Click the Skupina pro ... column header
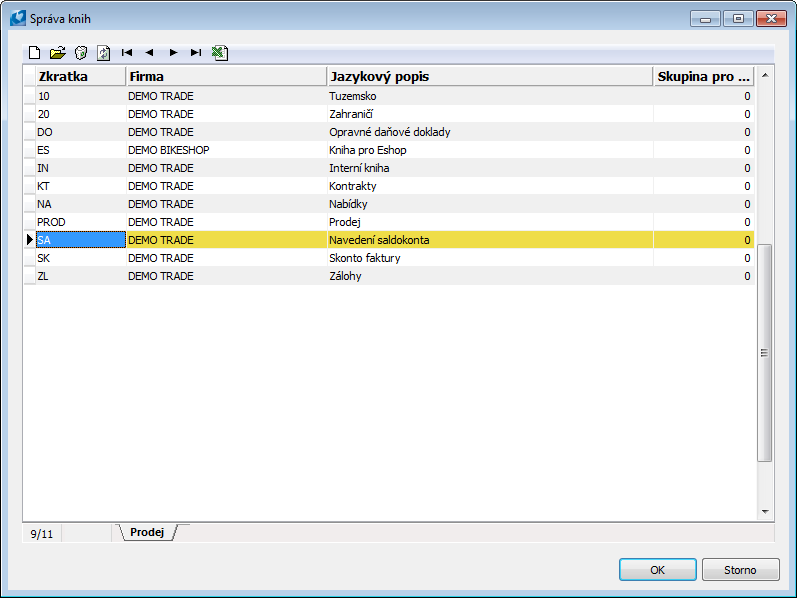Image resolution: width=797 pixels, height=598 pixels. pos(704,76)
